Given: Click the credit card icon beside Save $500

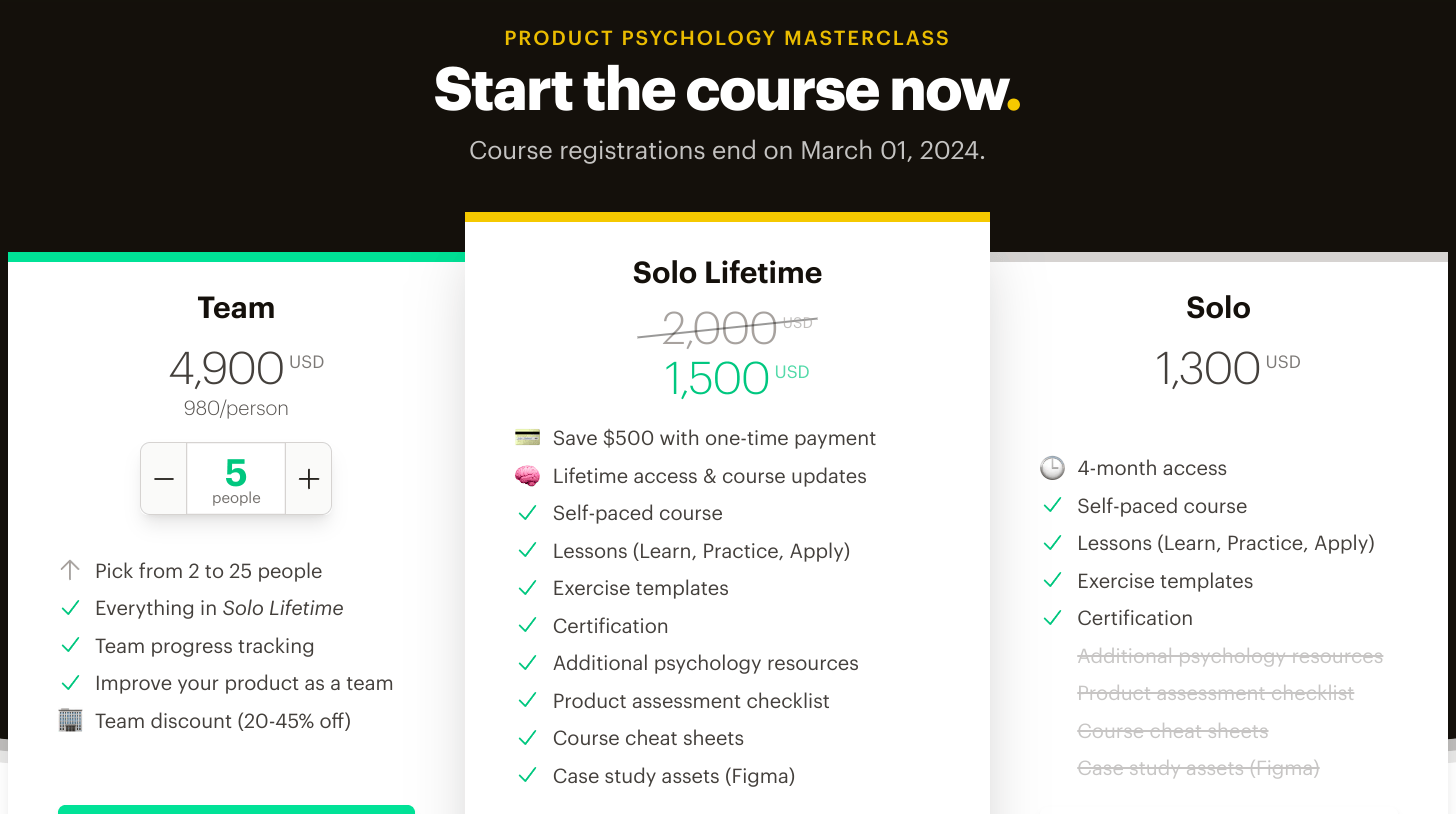Looking at the screenshot, I should (x=527, y=438).
